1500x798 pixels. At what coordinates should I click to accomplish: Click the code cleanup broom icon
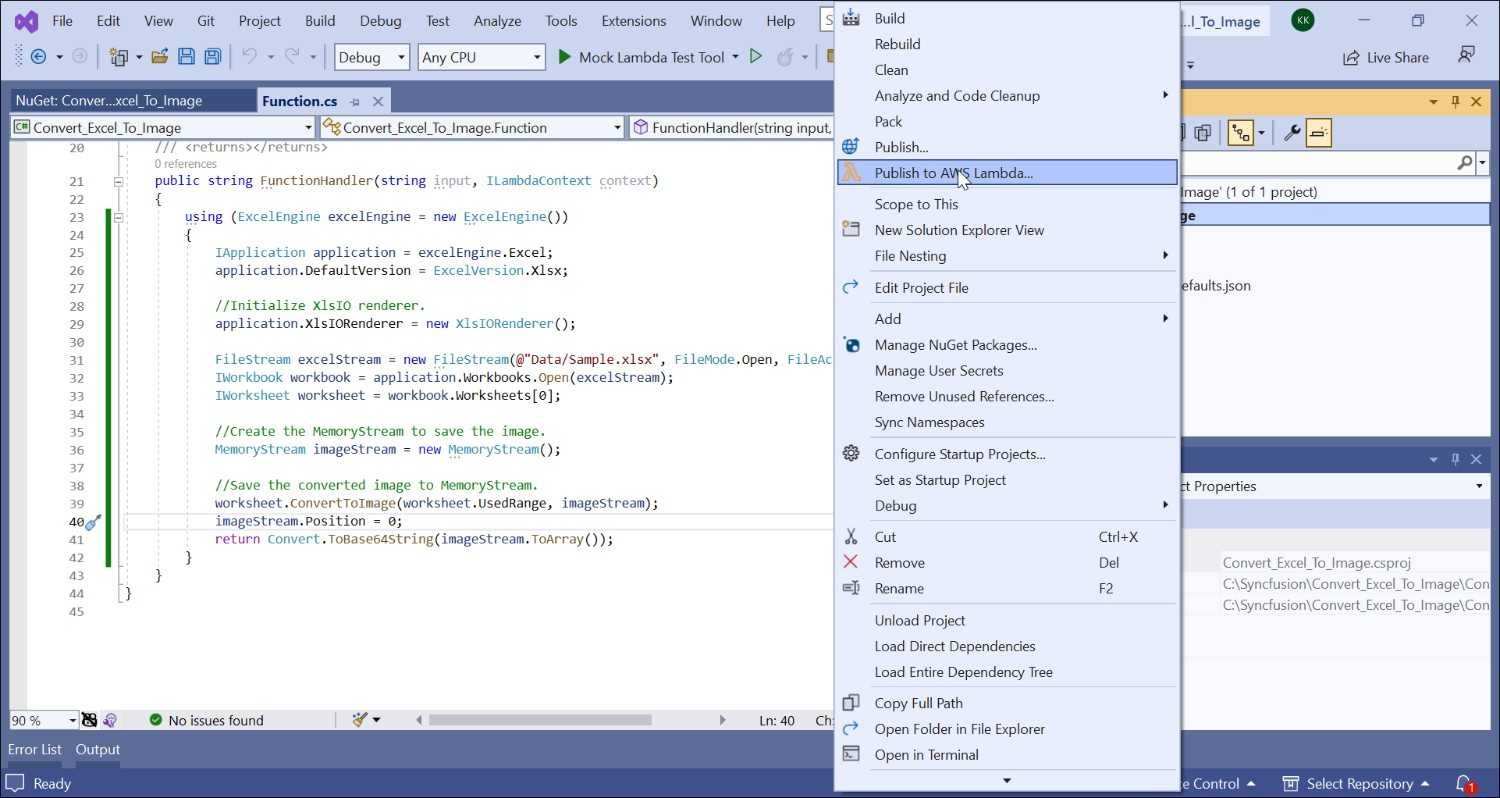coord(361,720)
